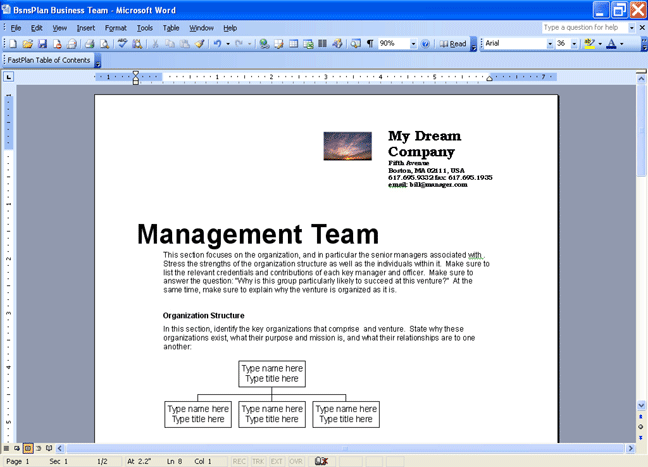Switch to Read layout view
Image resolution: width=648 pixels, height=467 pixels.
pyautogui.click(x=453, y=44)
